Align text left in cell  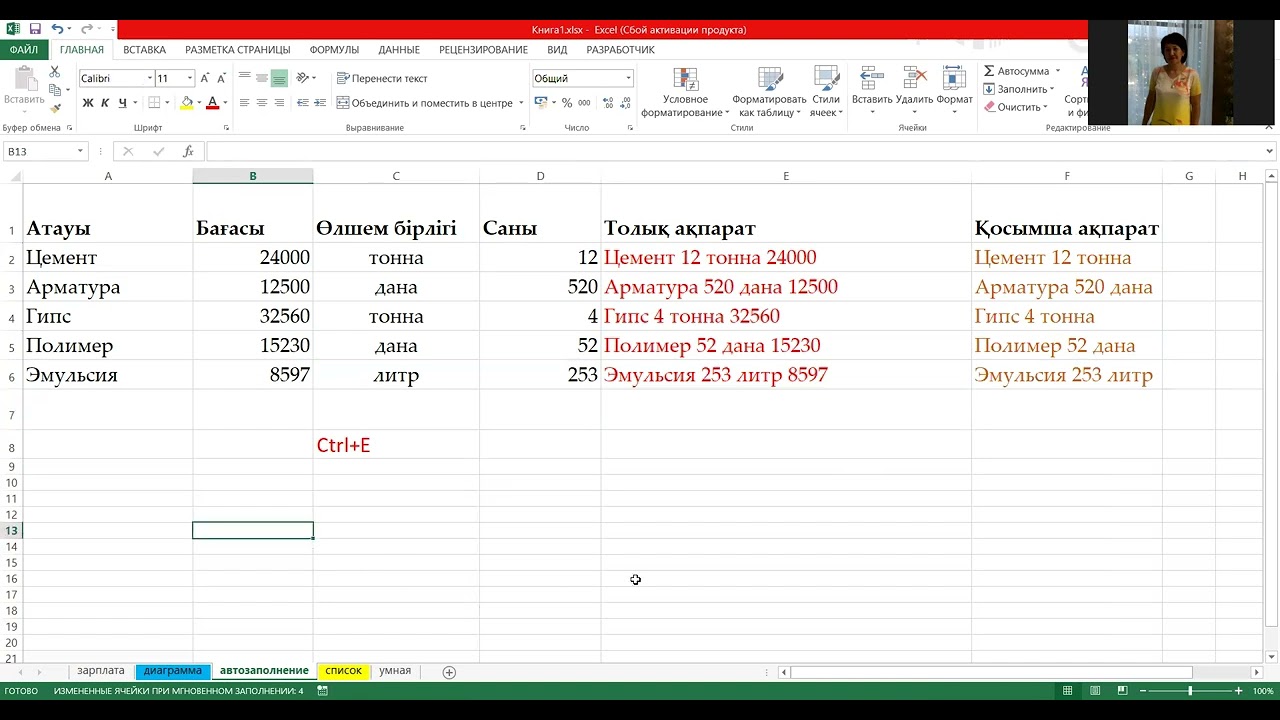[244, 103]
